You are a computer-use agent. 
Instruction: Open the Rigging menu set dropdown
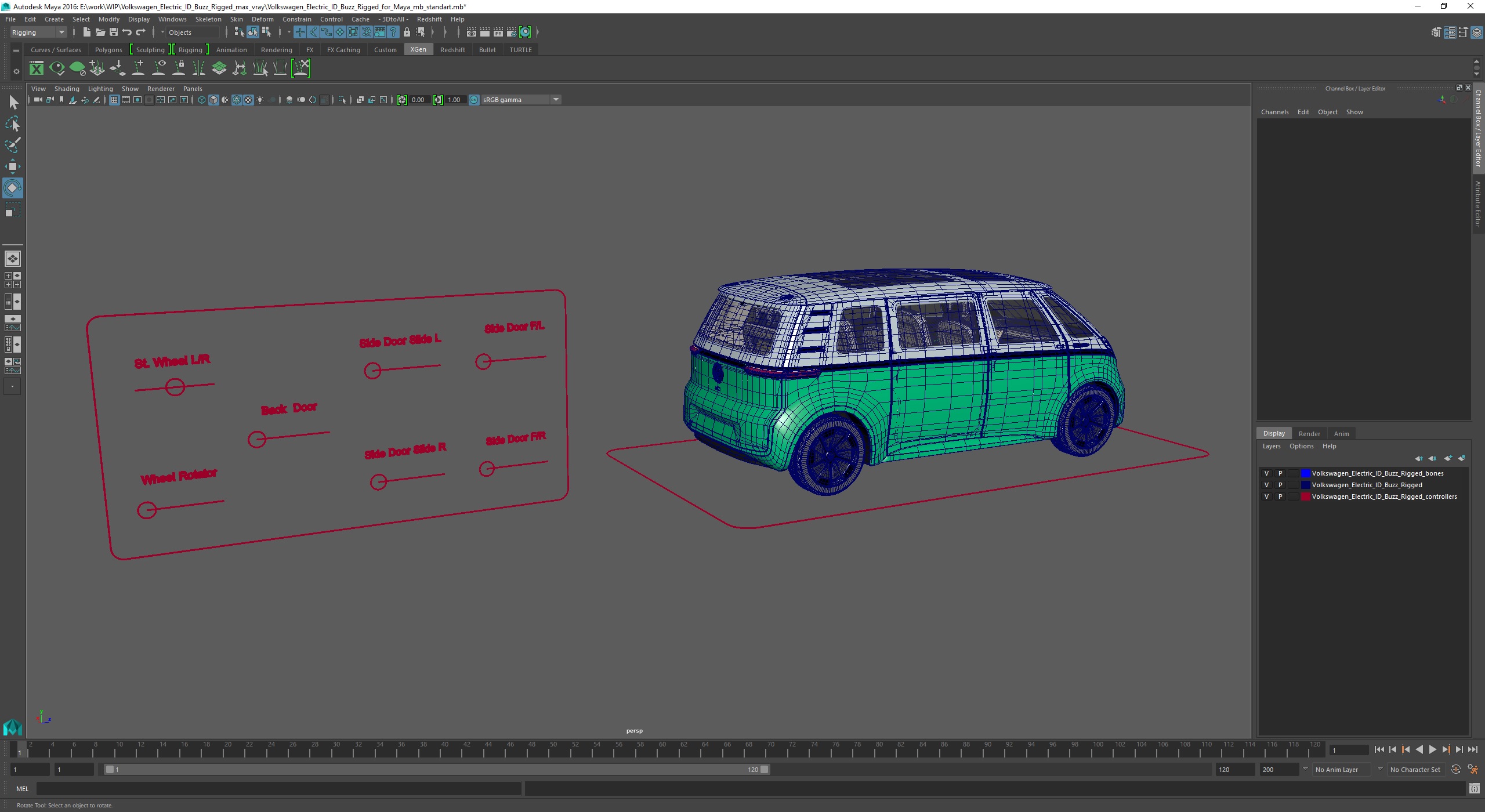tap(38, 32)
